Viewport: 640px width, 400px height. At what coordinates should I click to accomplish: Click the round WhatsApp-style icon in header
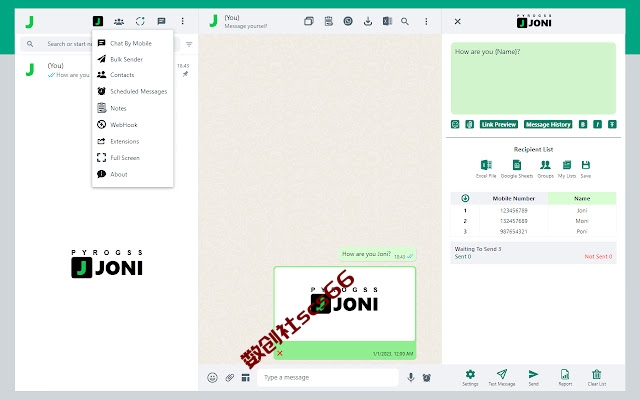click(348, 21)
